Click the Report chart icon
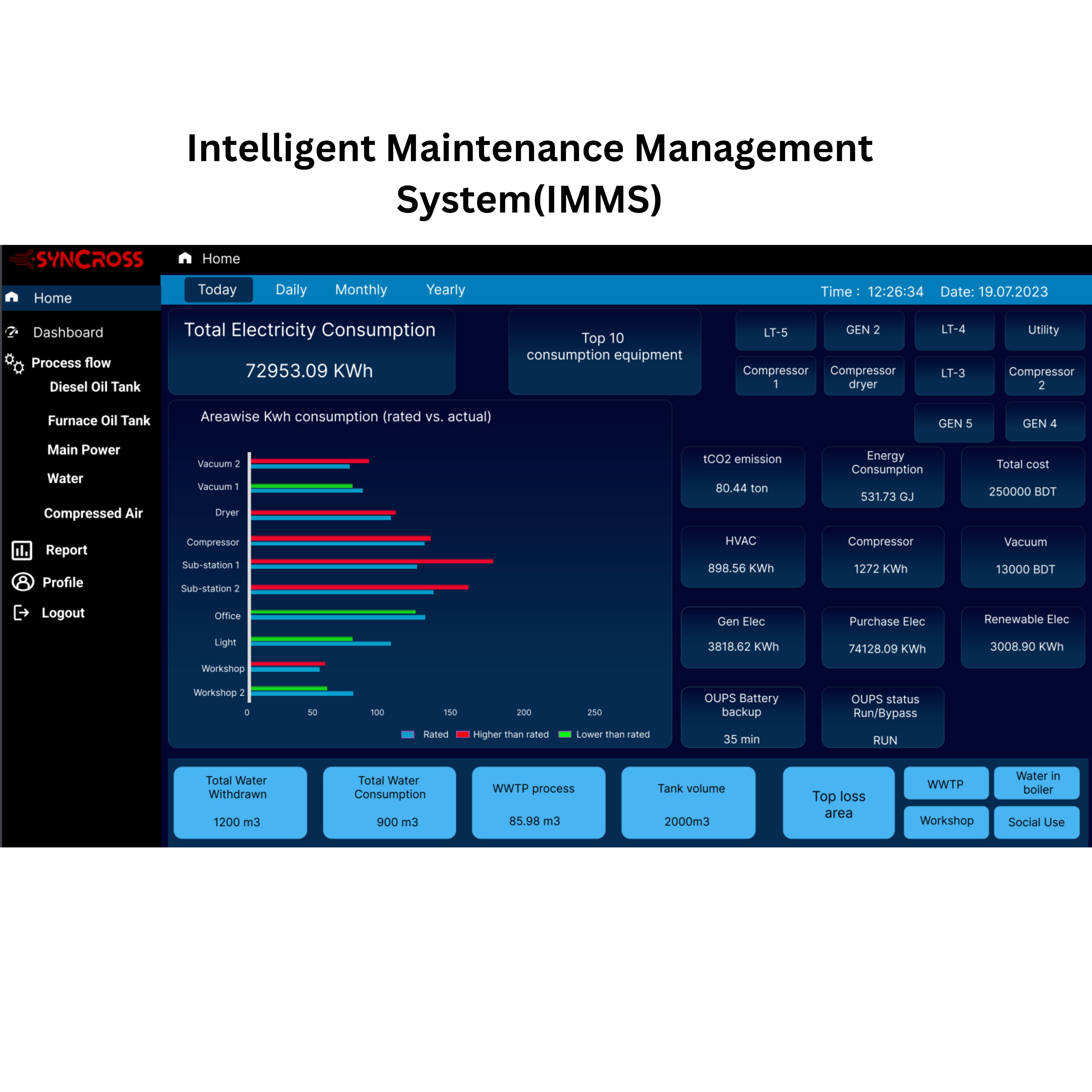1092x1092 pixels. pyautogui.click(x=22, y=550)
